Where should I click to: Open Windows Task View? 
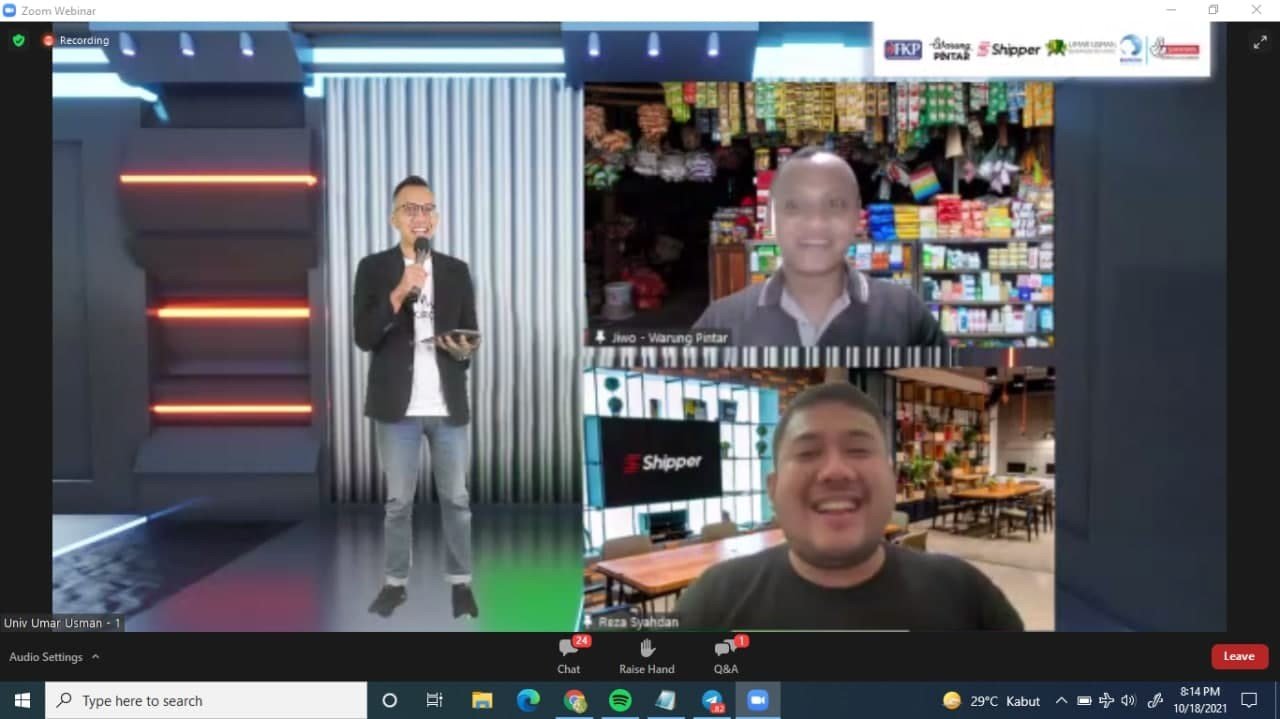435,701
